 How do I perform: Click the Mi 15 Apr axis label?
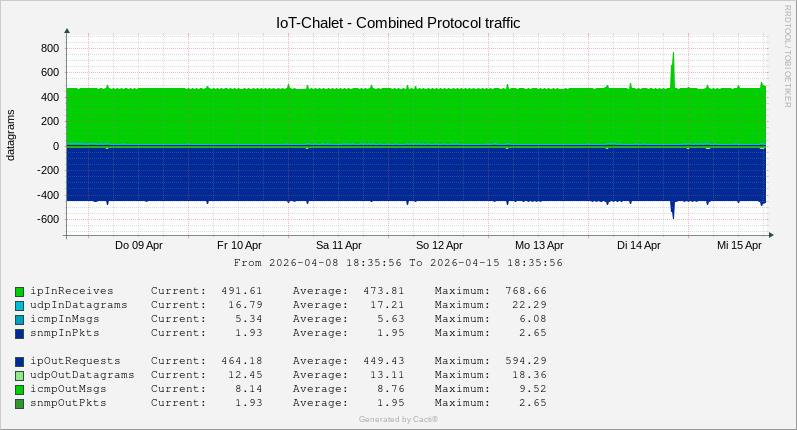pyautogui.click(x=739, y=244)
